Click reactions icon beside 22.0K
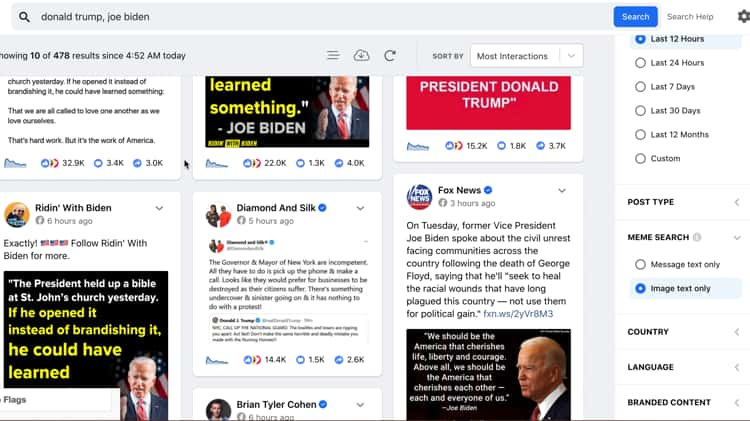 252,163
